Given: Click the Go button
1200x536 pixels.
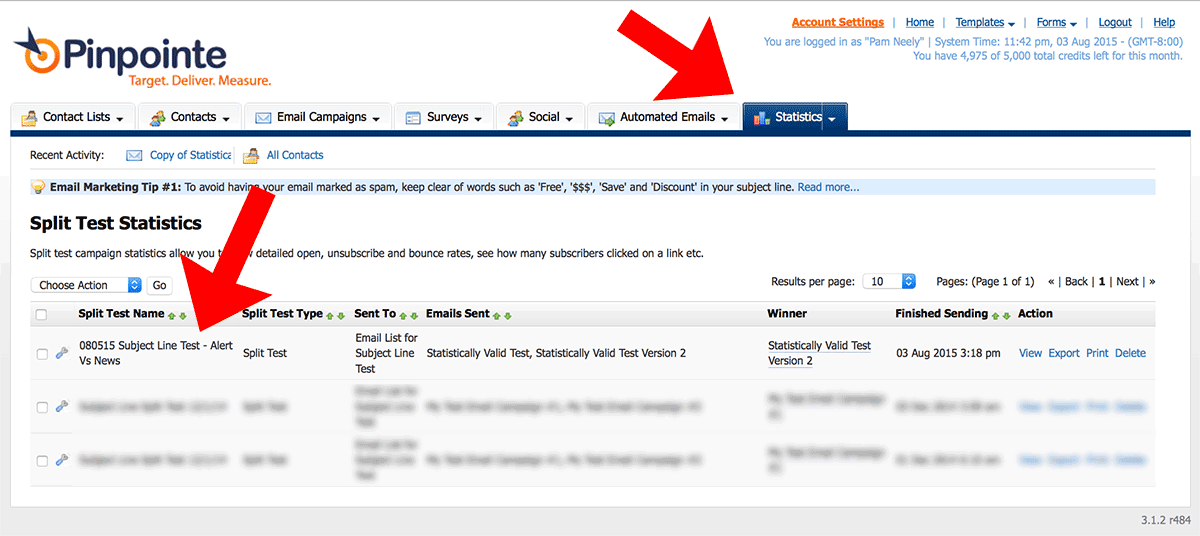Looking at the screenshot, I should click(159, 285).
